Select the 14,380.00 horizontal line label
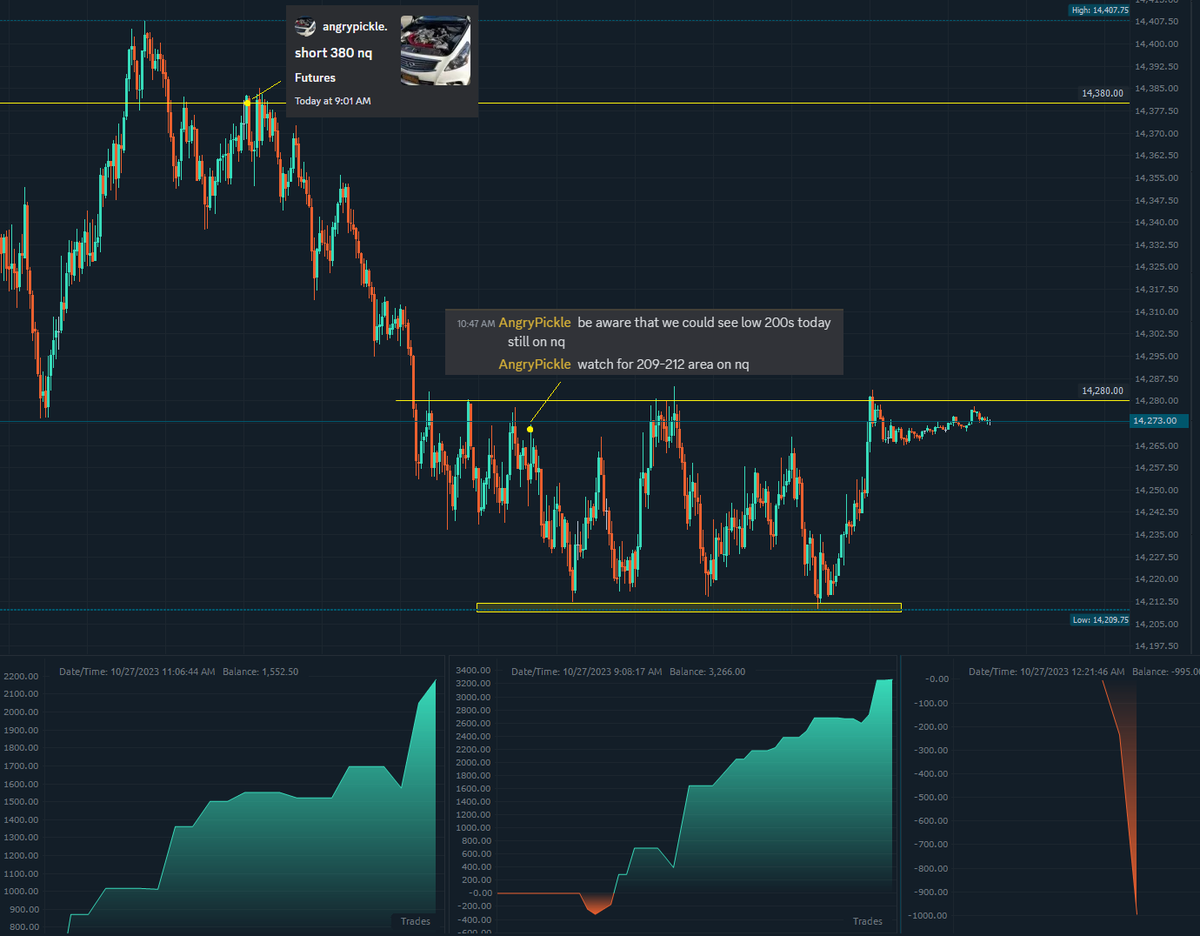 [1102, 93]
